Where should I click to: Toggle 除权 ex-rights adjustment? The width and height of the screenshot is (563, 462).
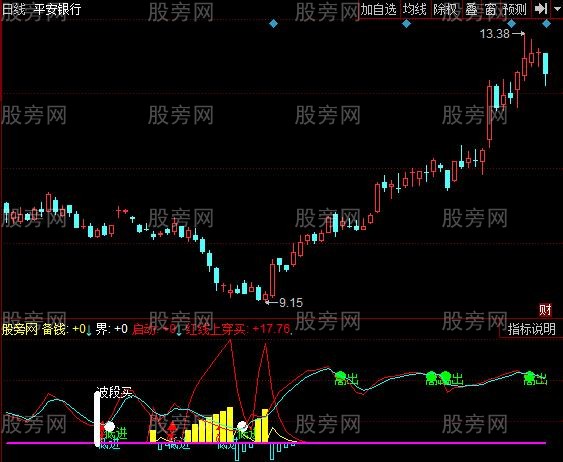445,9
